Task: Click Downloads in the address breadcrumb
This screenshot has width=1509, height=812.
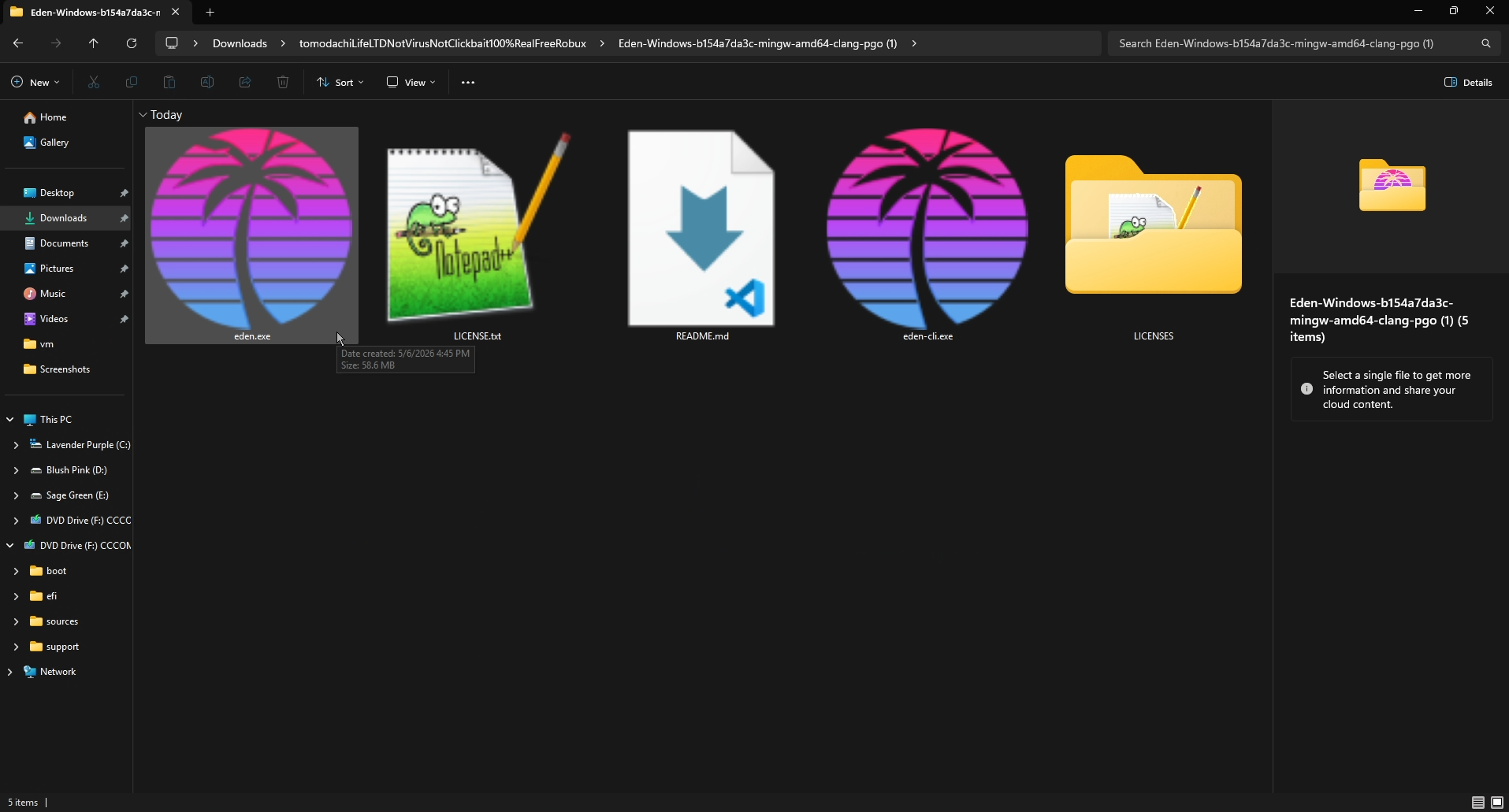Action: coord(240,43)
